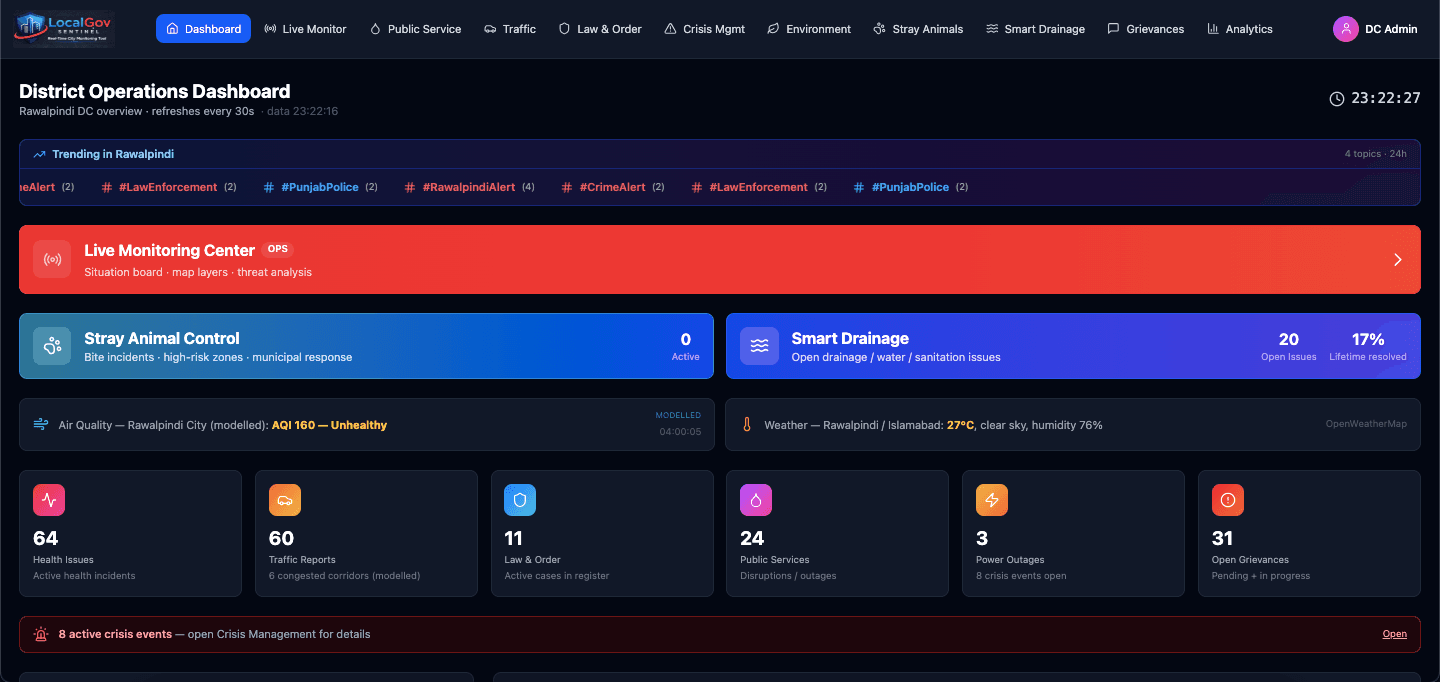Click the Stray Animal Control paw icon
Image resolution: width=1440 pixels, height=682 pixels.
coord(52,346)
